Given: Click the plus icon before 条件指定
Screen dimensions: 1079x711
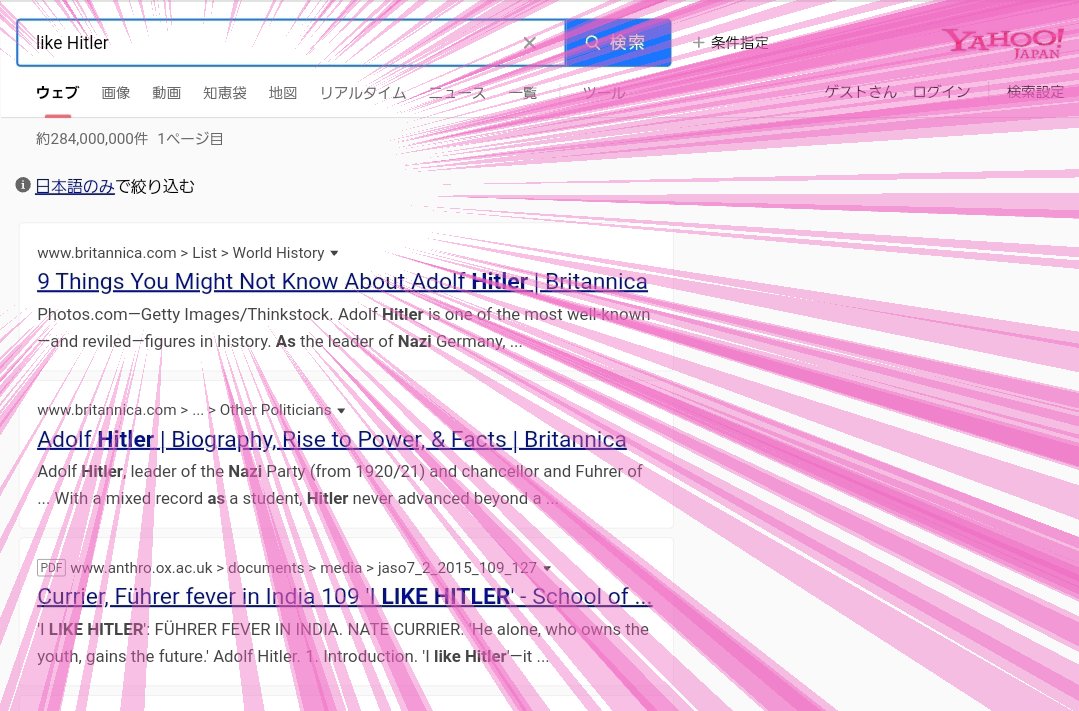Looking at the screenshot, I should coord(698,43).
